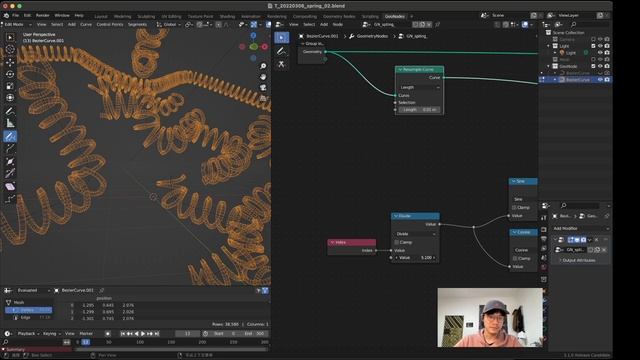Select the Move tool in viewport toolbar
This screenshot has width=640, height=360.
(x=10, y=62)
